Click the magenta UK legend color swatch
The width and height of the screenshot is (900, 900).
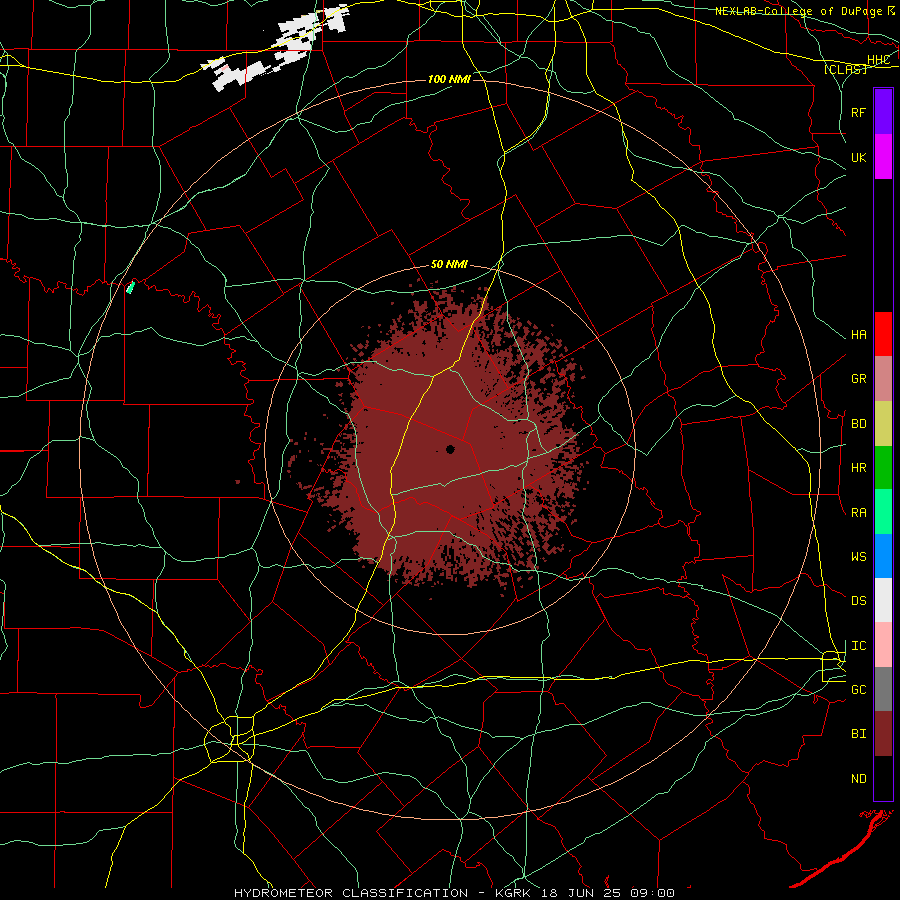click(883, 157)
